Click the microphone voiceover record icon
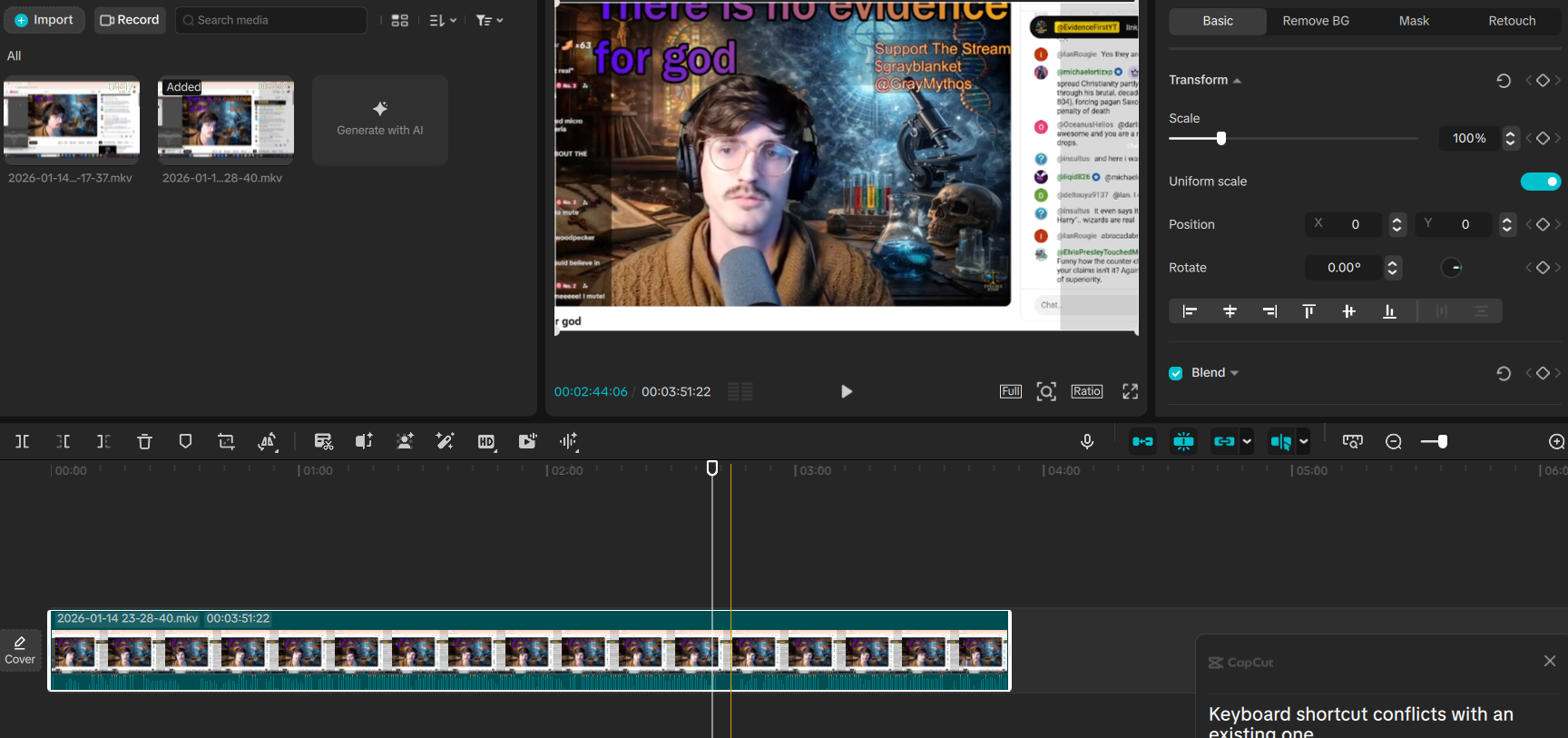Viewport: 1568px width, 738px height. tap(1087, 441)
